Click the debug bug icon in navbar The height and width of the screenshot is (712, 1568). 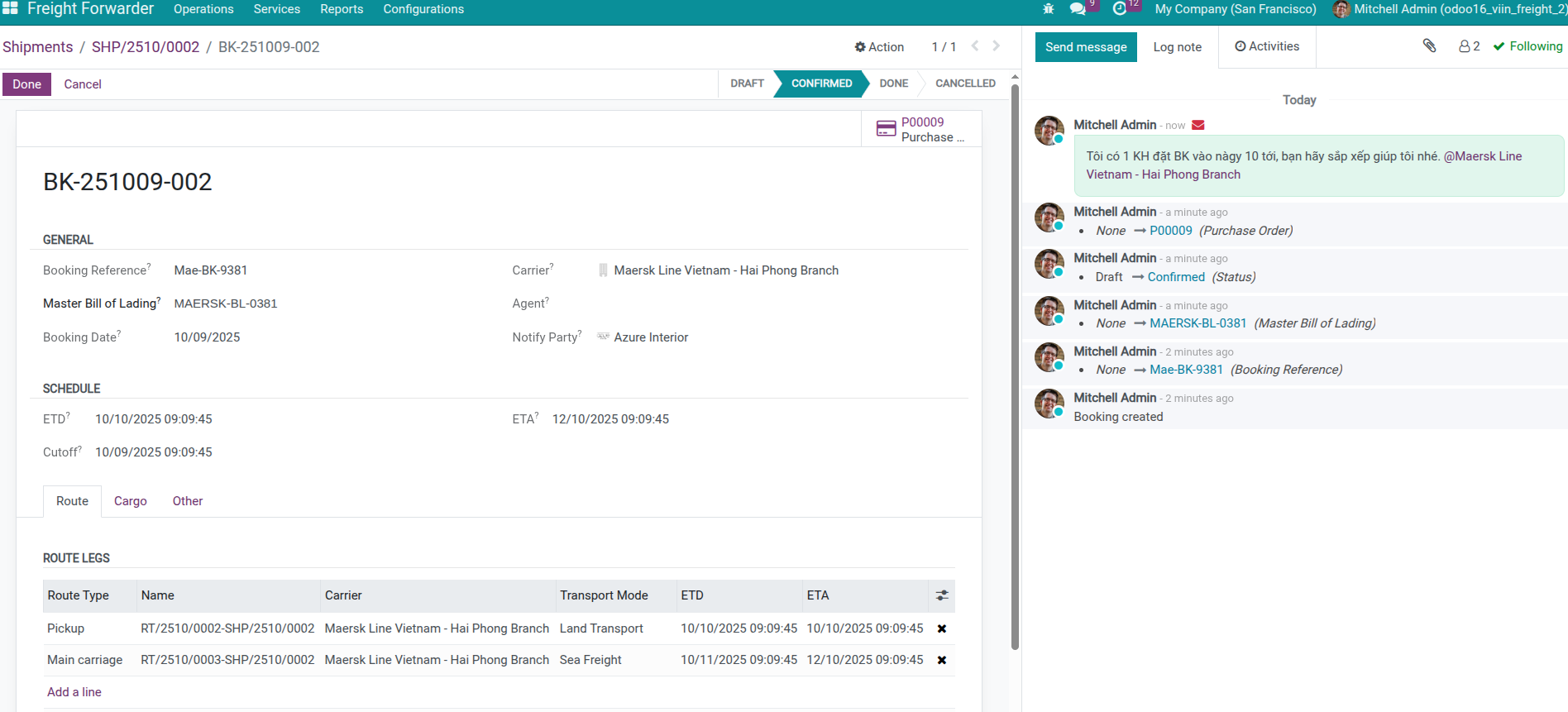1049,9
